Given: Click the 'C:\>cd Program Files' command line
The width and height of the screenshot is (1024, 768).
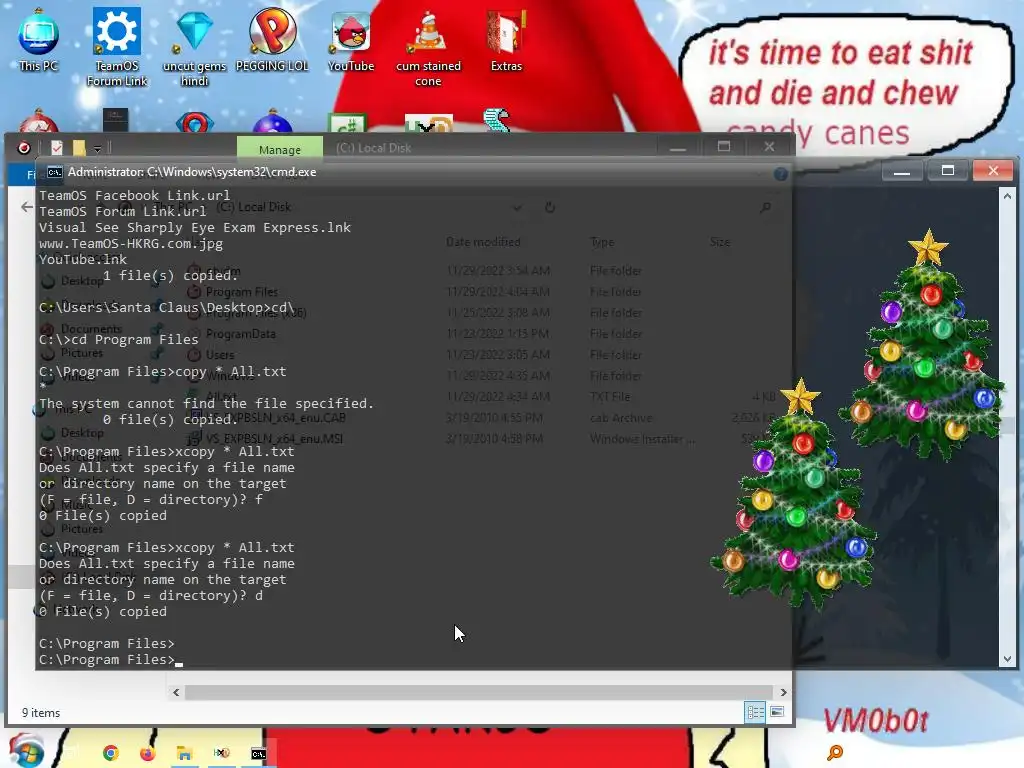Looking at the screenshot, I should (119, 340).
